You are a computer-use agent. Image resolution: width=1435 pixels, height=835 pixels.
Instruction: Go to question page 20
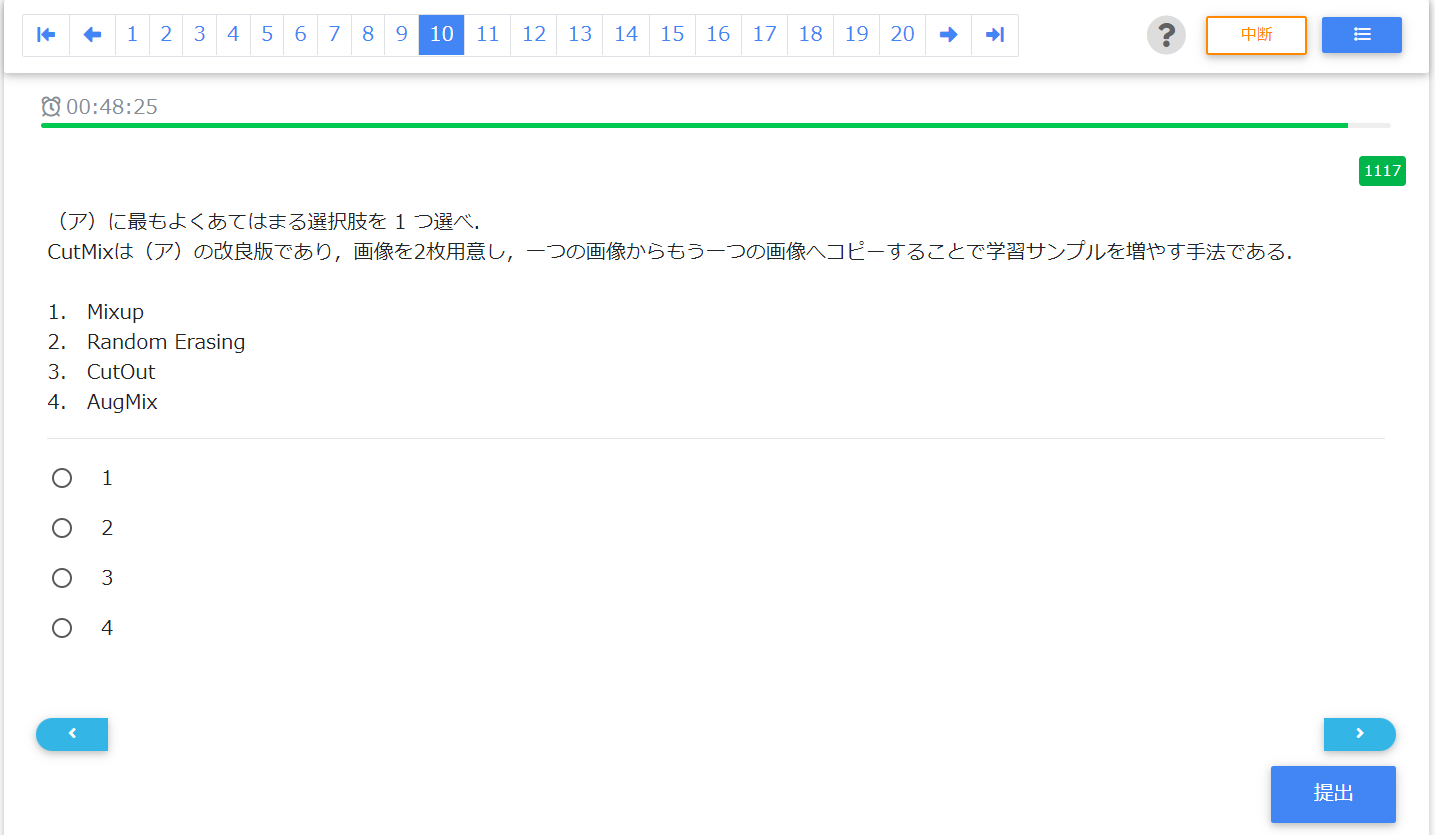pos(903,35)
